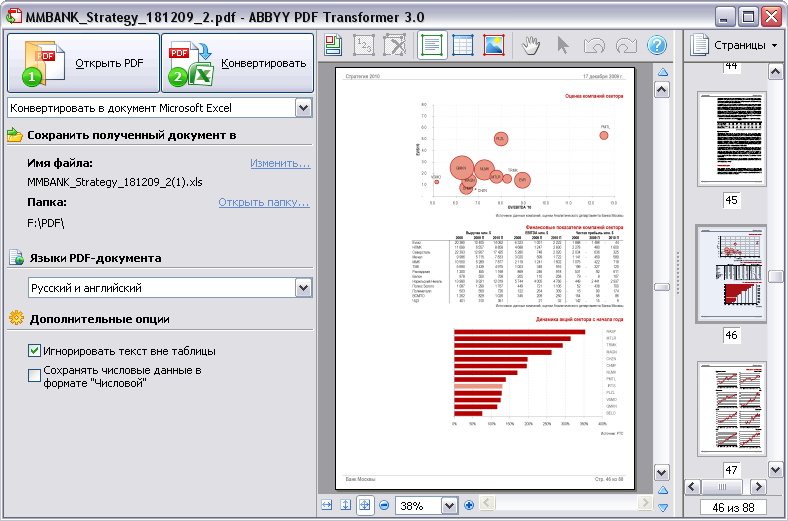The image size is (788, 521).
Task: Select the table area tool
Action: click(x=463, y=45)
